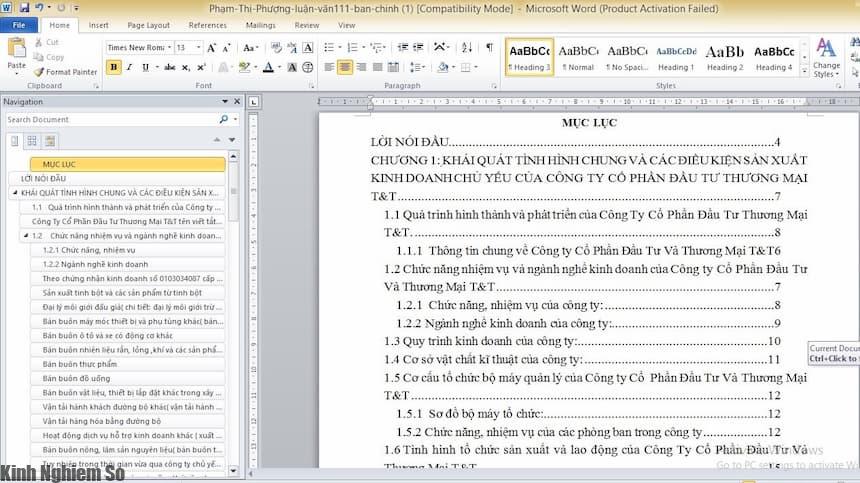Click the search magnifier icon
Image resolution: width=860 pixels, height=483 pixels.
tap(223, 120)
